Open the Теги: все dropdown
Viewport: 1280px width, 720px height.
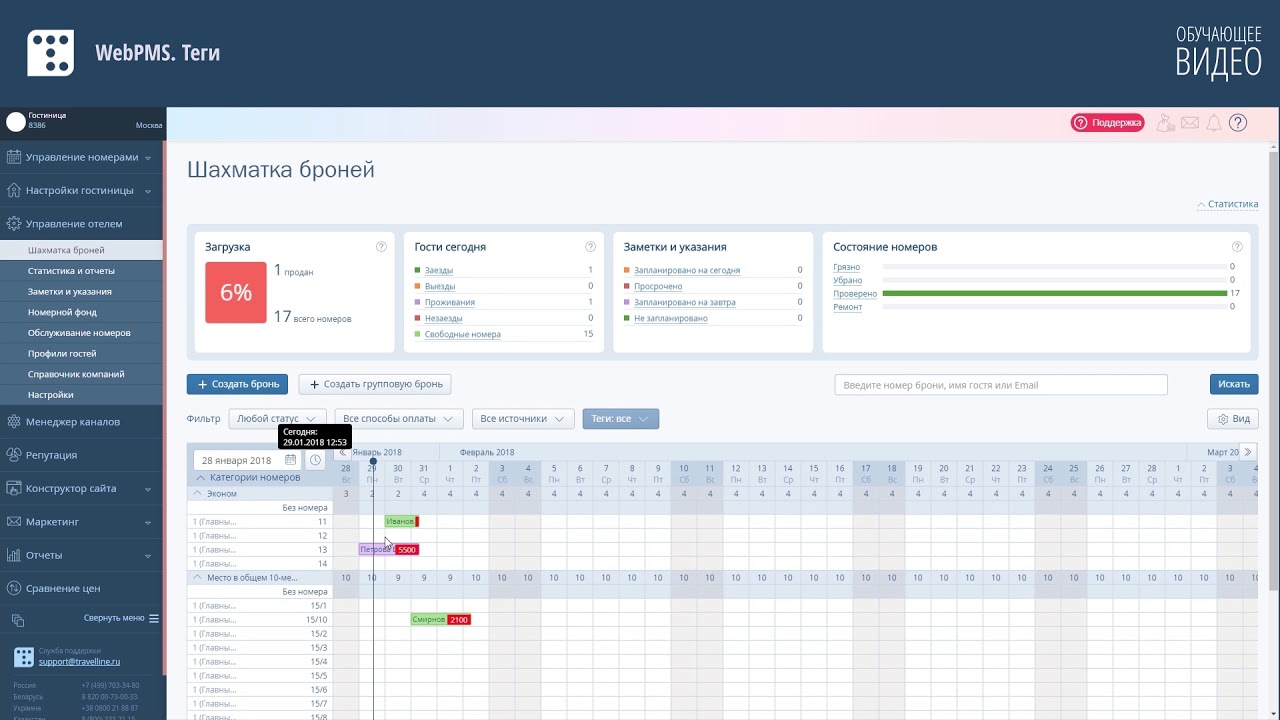tap(620, 419)
